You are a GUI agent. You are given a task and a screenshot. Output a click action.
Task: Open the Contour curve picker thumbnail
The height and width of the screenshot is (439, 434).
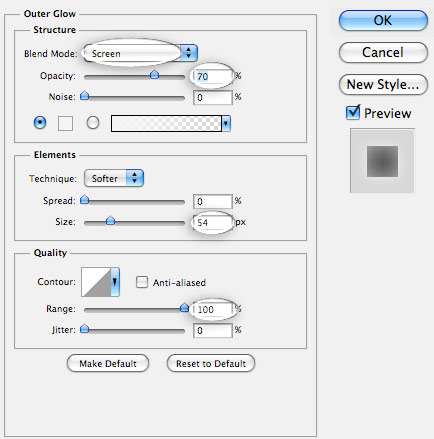96,282
